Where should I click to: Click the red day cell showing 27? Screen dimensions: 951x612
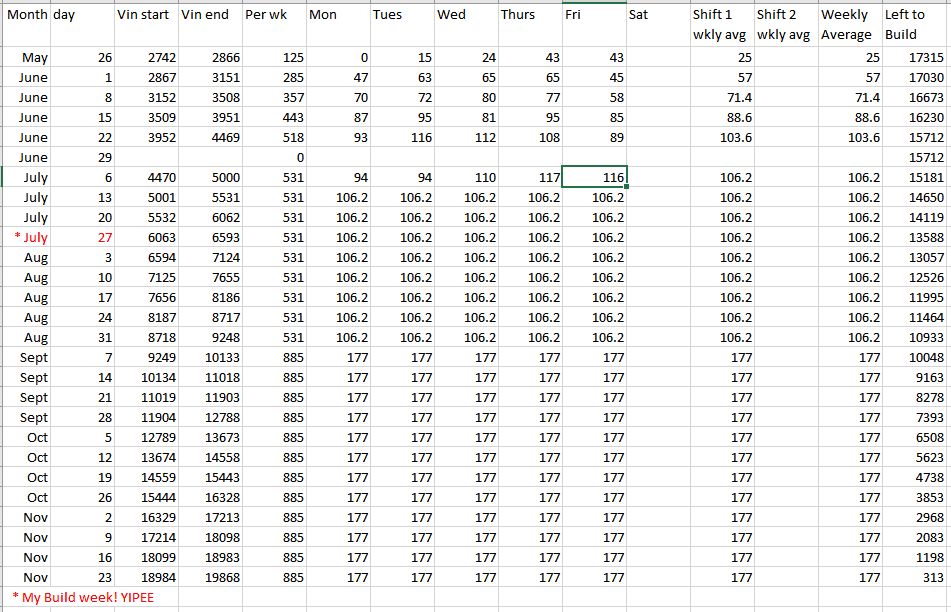[82, 237]
